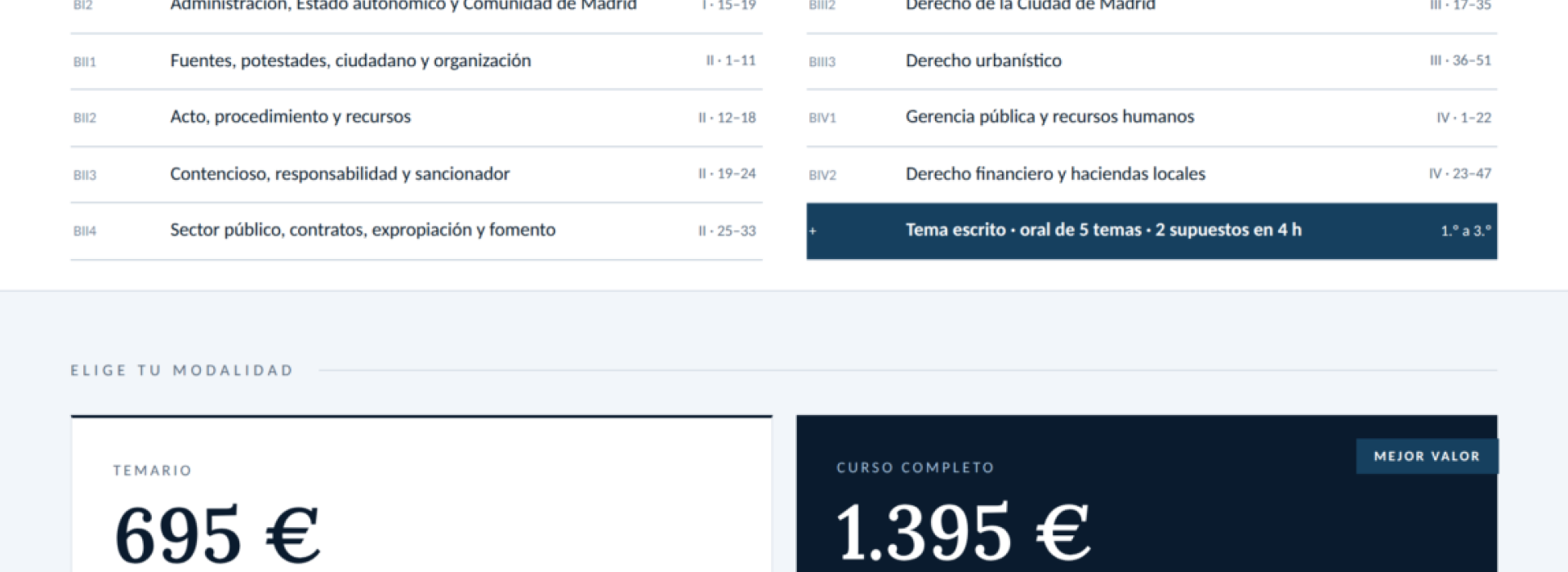
Task: Click the 'BIII3' block code
Action: coord(822,62)
